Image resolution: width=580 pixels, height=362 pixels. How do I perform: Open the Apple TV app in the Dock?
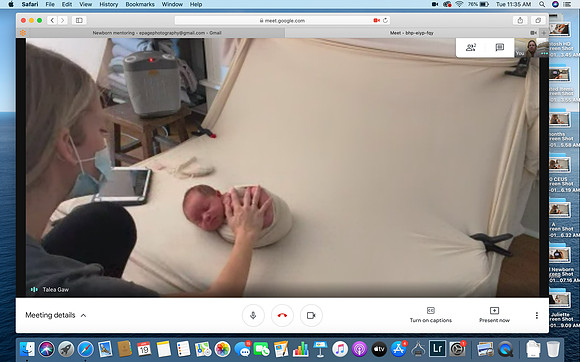point(379,349)
